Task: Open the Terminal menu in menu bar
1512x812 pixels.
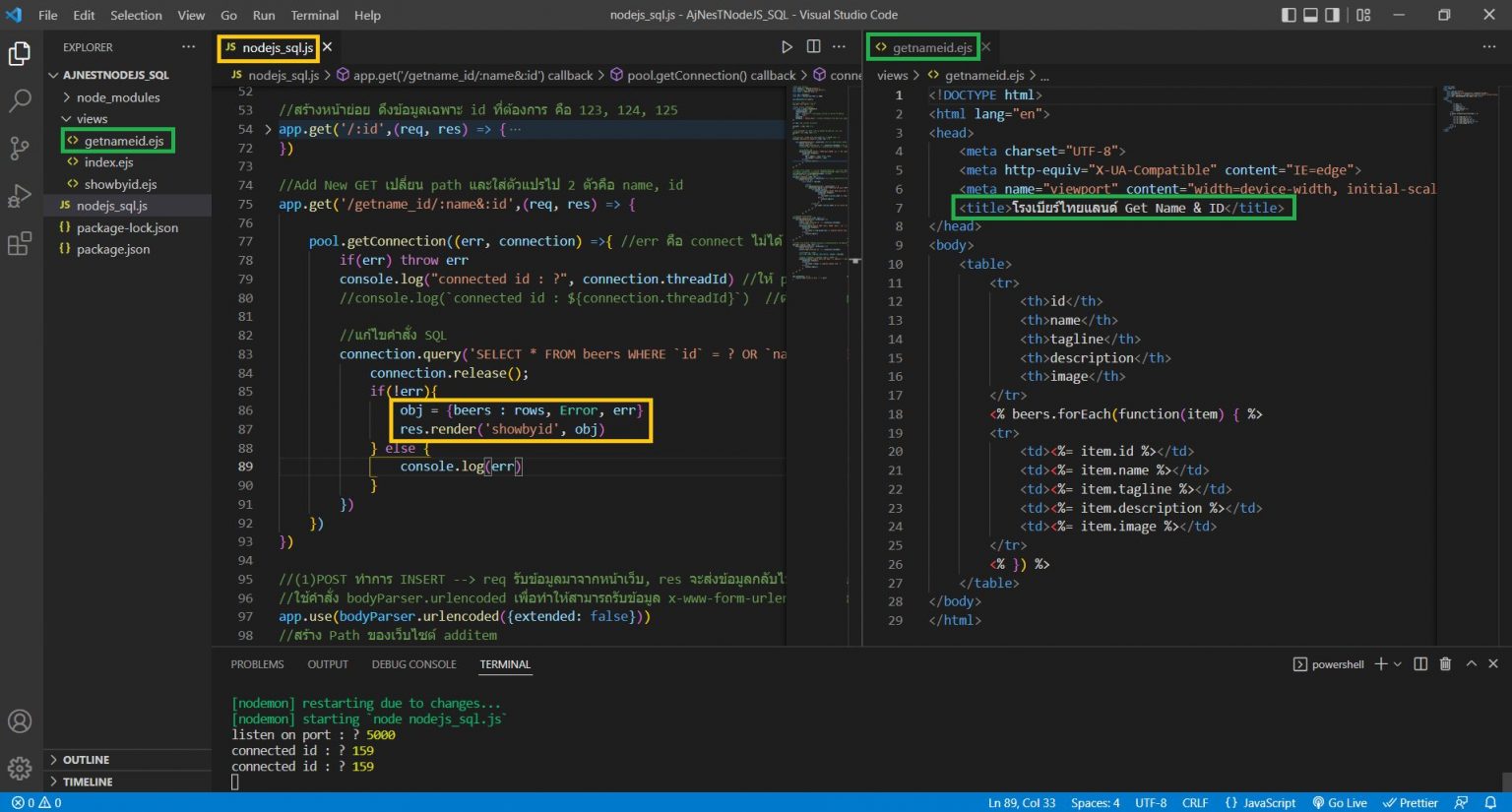Action: [x=314, y=15]
